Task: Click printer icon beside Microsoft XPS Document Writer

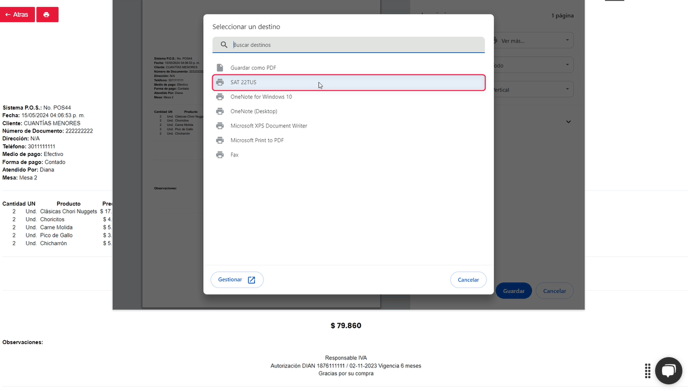Action: (x=220, y=126)
